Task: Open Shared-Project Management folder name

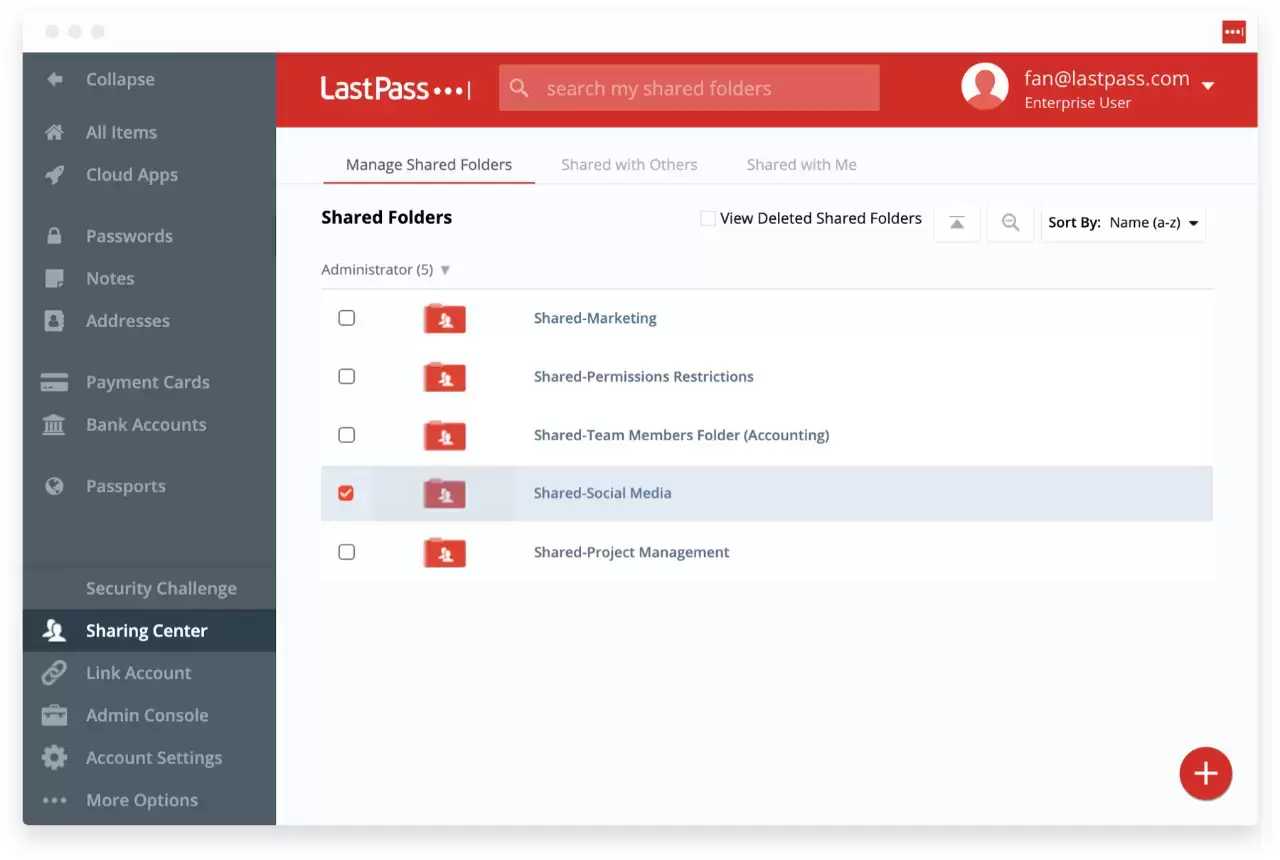Action: point(631,552)
